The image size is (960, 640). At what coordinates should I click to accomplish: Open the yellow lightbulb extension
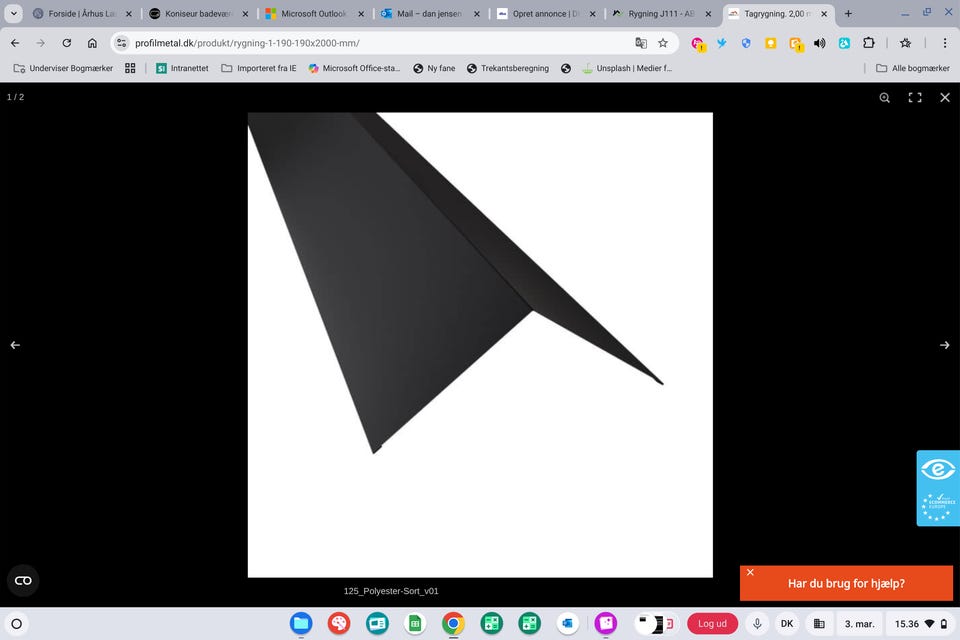(770, 43)
